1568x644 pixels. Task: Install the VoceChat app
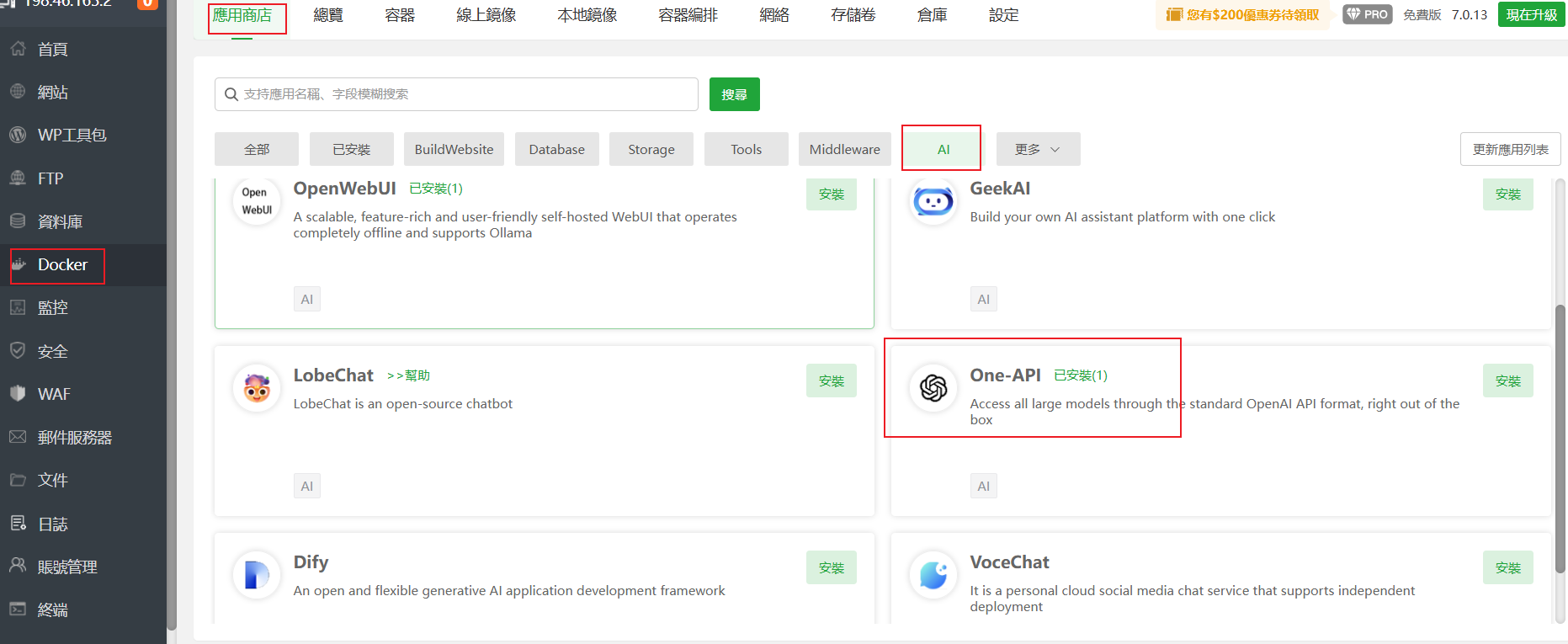click(1508, 567)
